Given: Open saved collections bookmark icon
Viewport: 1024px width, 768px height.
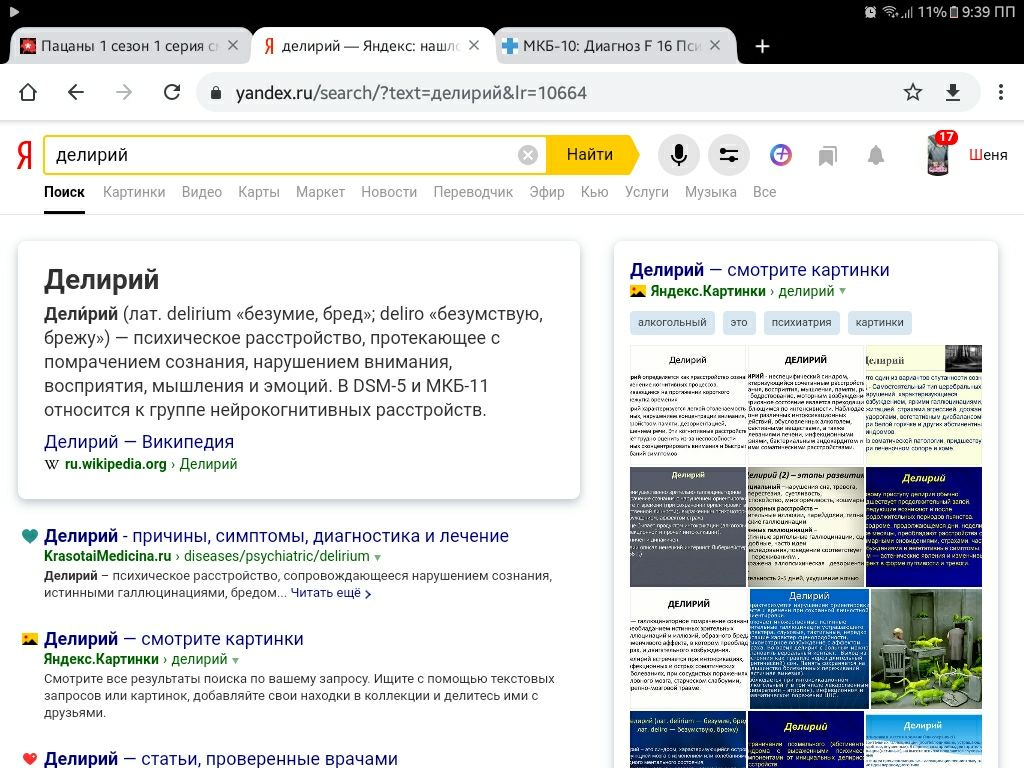Looking at the screenshot, I should [827, 155].
